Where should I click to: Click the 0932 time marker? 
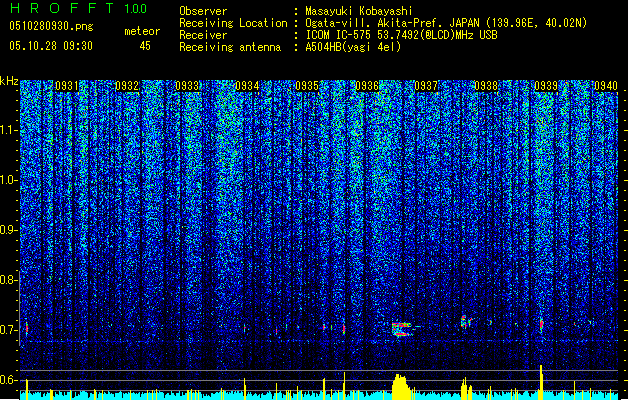tap(127, 86)
